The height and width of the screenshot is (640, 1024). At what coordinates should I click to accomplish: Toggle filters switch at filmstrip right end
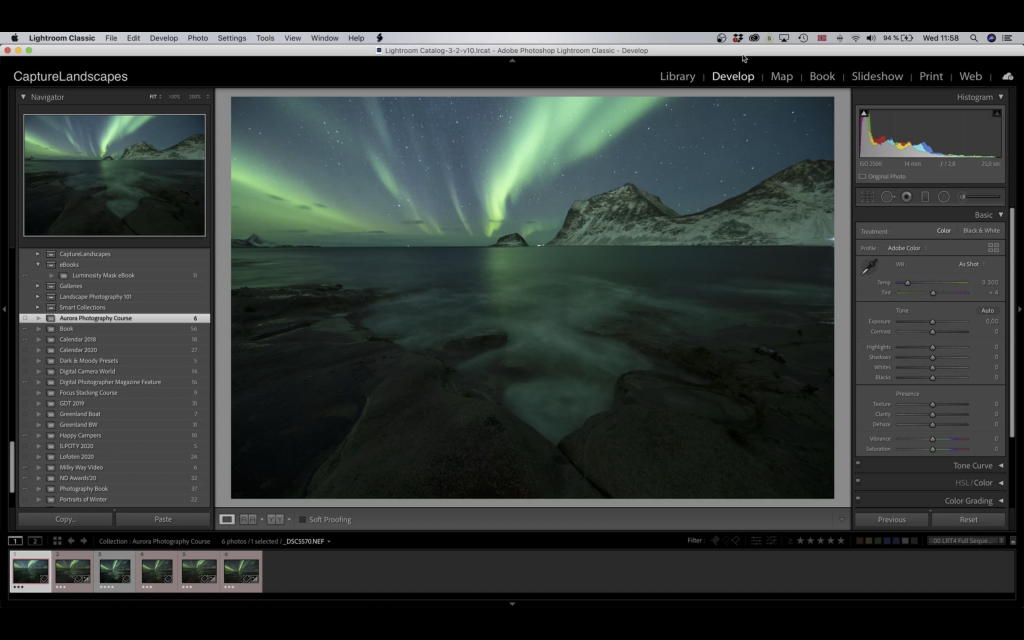click(1013, 541)
